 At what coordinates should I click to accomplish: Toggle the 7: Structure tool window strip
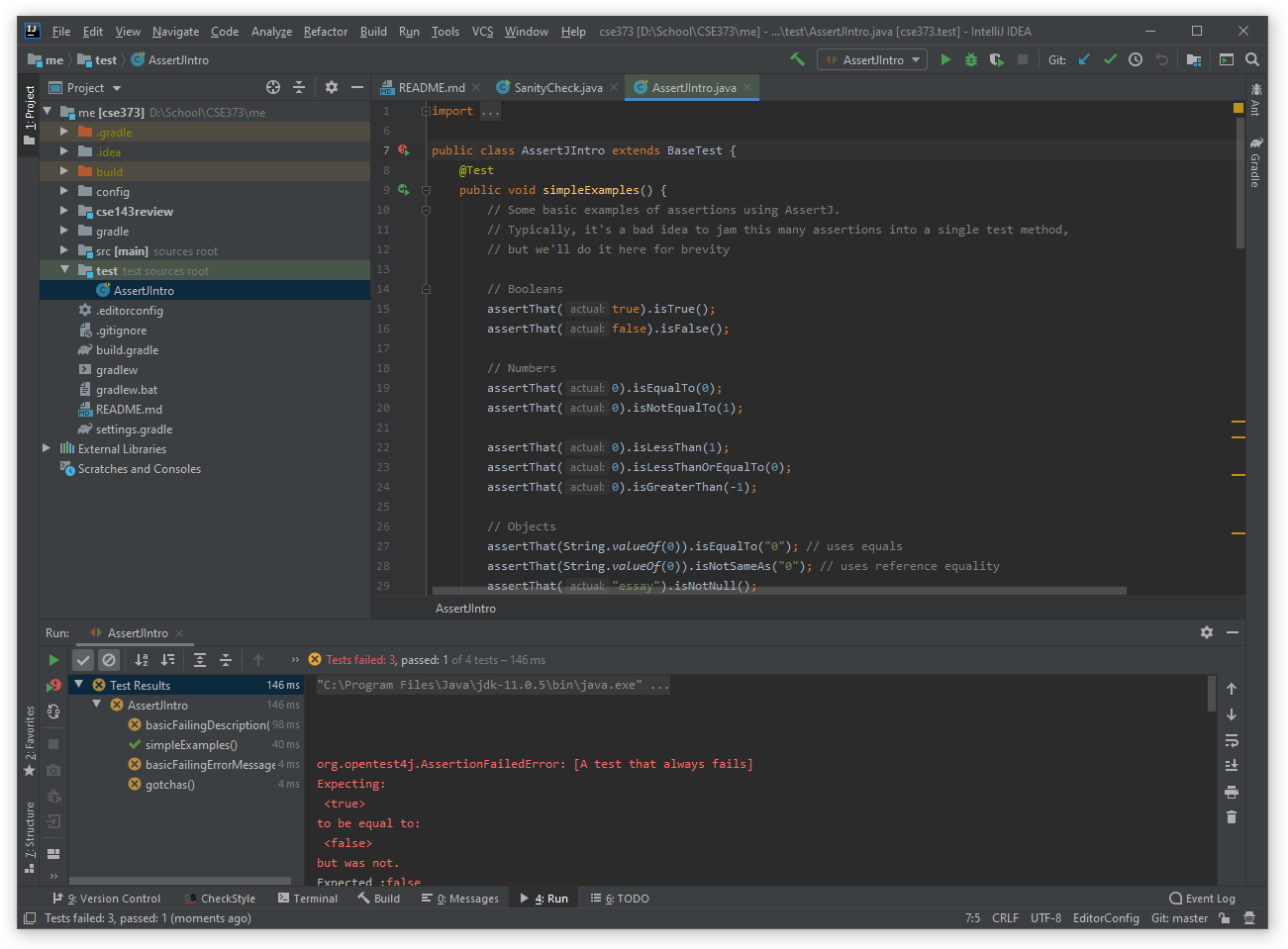click(30, 837)
